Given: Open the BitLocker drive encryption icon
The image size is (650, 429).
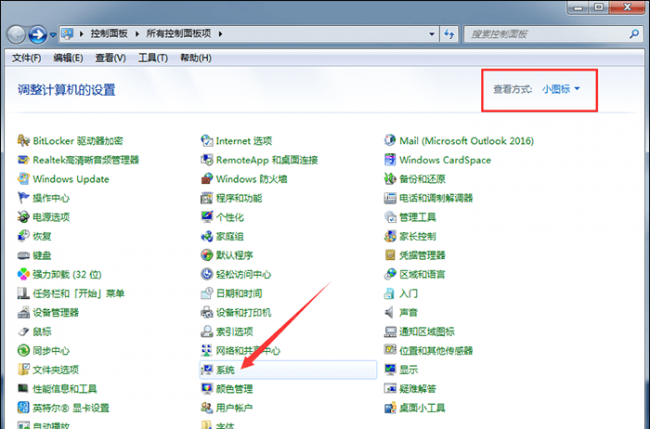Looking at the screenshot, I should coord(23,141).
